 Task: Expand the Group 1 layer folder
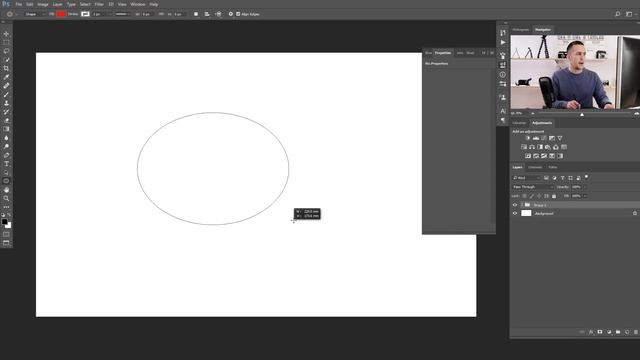[x=522, y=205]
